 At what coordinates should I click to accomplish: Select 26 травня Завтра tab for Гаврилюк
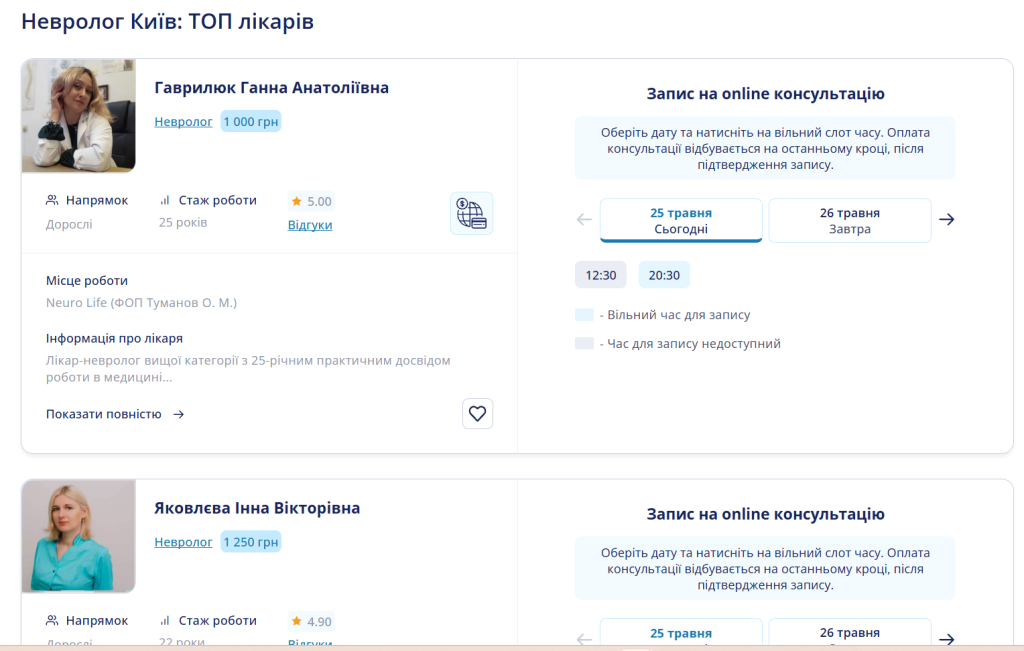click(x=850, y=221)
